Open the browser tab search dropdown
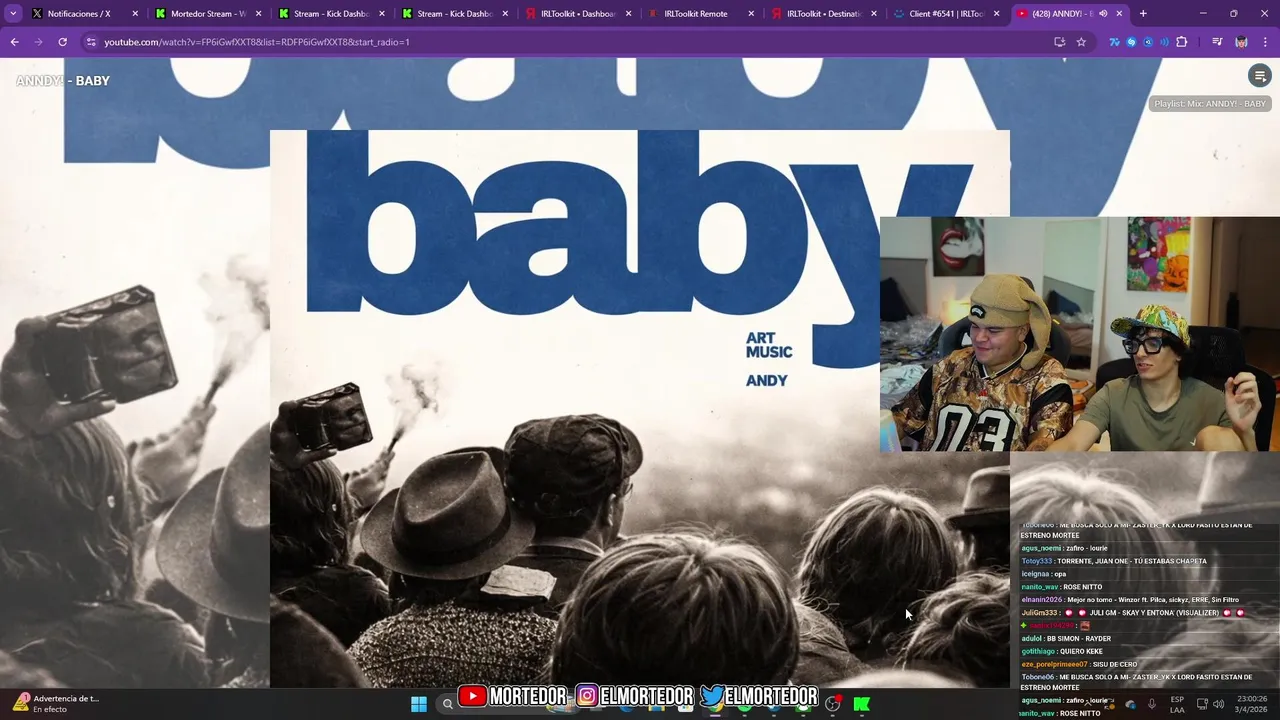1280x720 pixels. (x=13, y=14)
